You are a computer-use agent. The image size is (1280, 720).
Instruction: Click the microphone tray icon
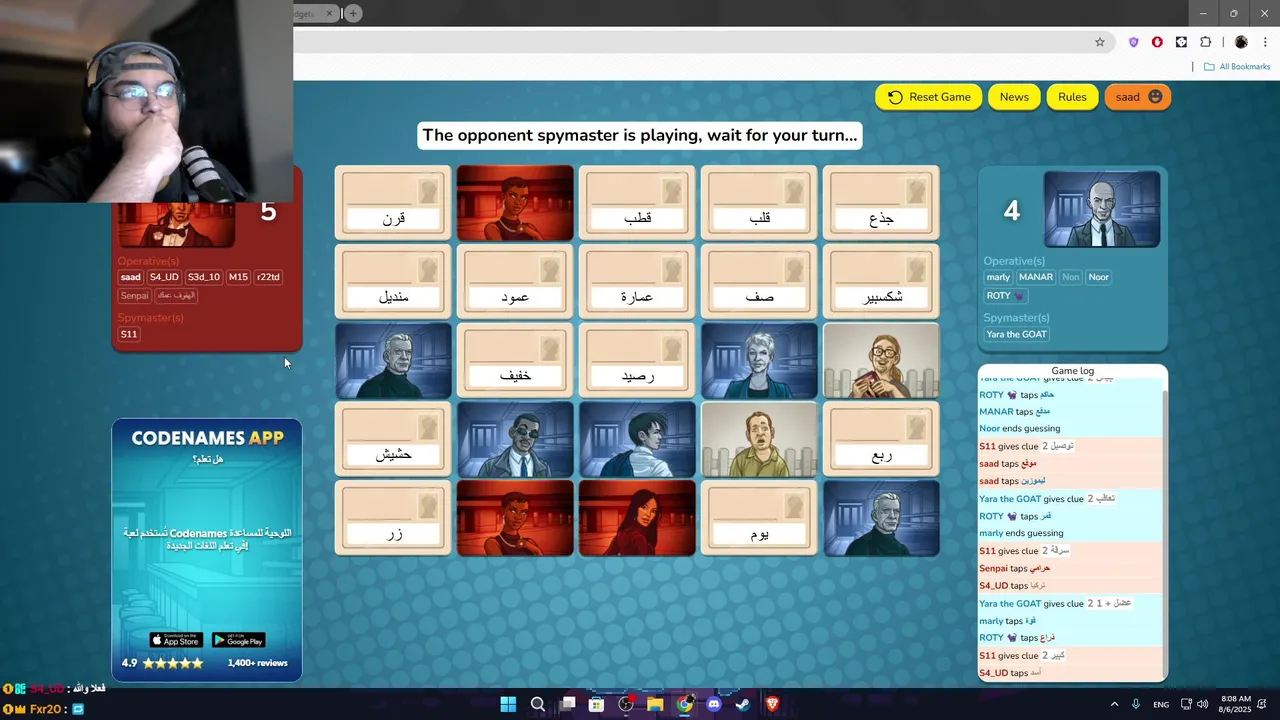tap(1136, 704)
